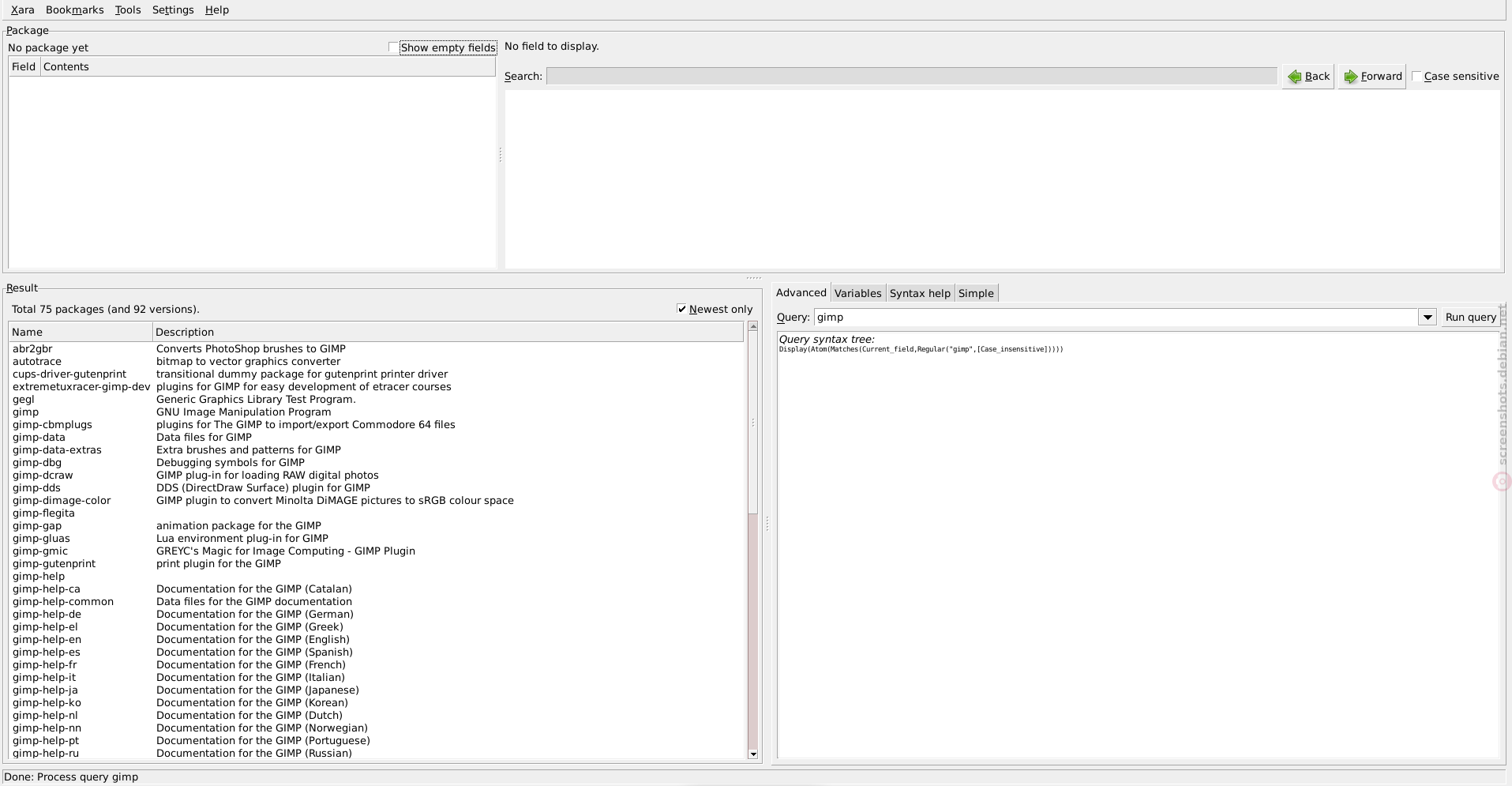Click into the Search text field
The height and width of the screenshot is (786, 1512).
point(911,77)
